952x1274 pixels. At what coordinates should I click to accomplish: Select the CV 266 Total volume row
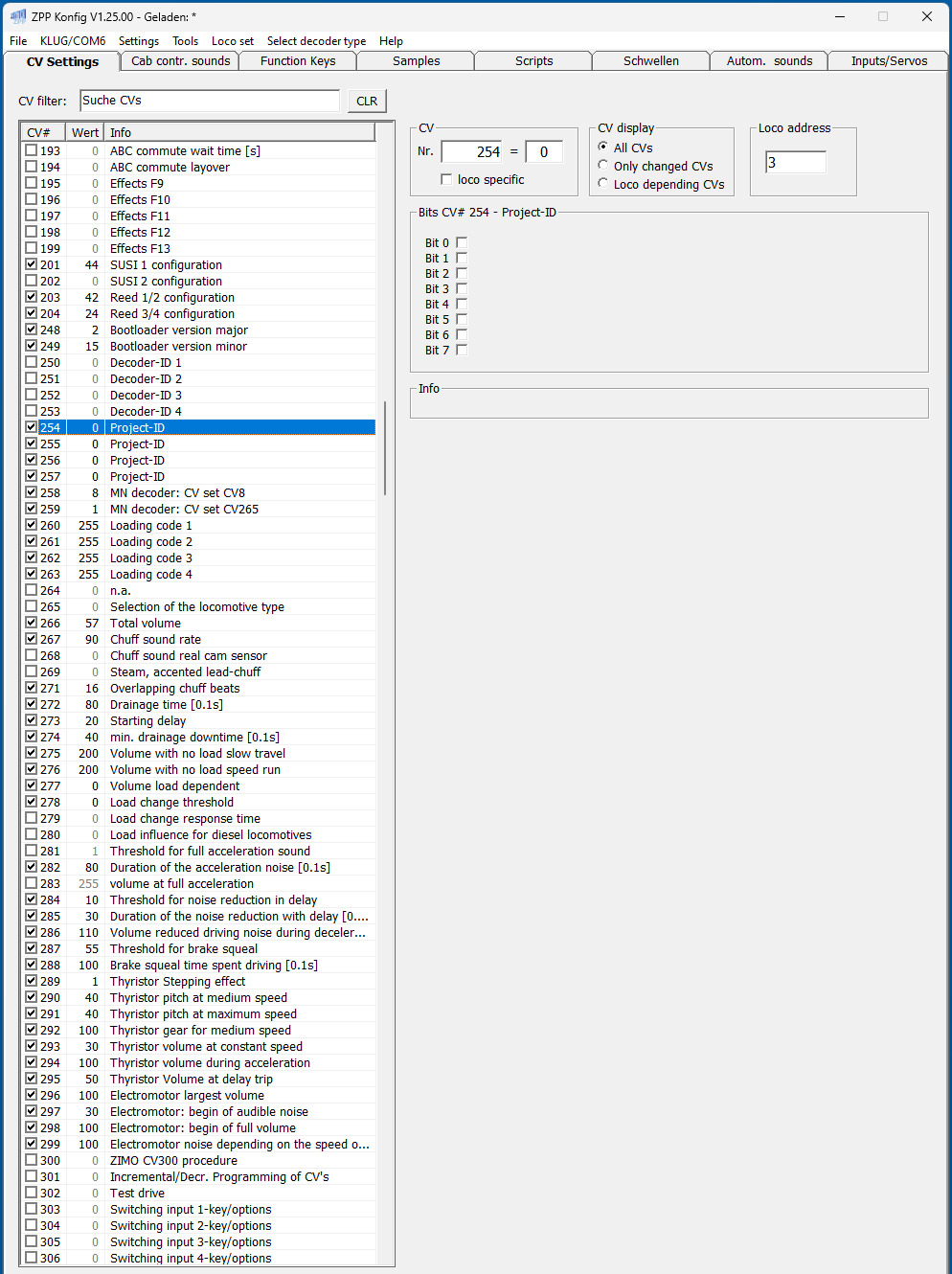199,623
